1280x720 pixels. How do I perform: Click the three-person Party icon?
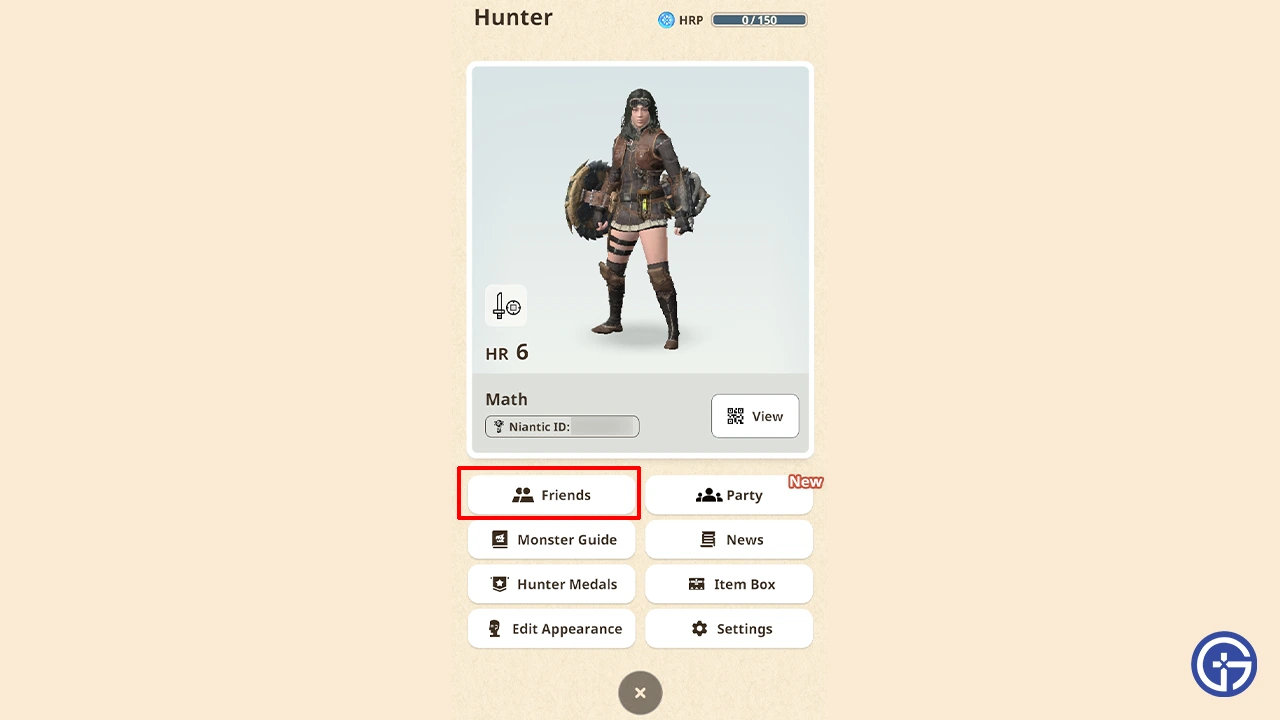[709, 495]
